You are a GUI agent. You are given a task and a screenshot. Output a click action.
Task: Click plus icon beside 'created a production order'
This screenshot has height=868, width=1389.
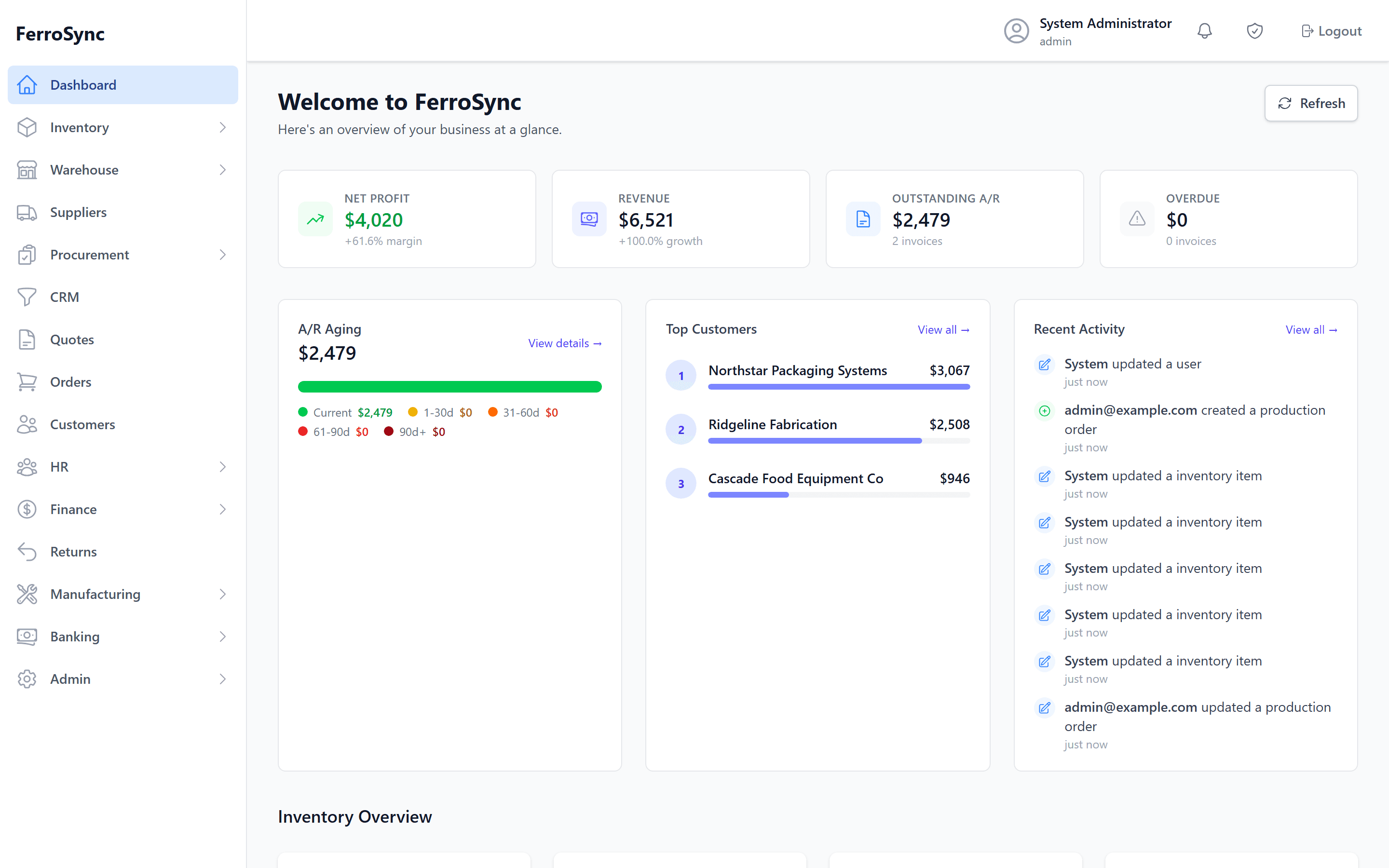1045,411
